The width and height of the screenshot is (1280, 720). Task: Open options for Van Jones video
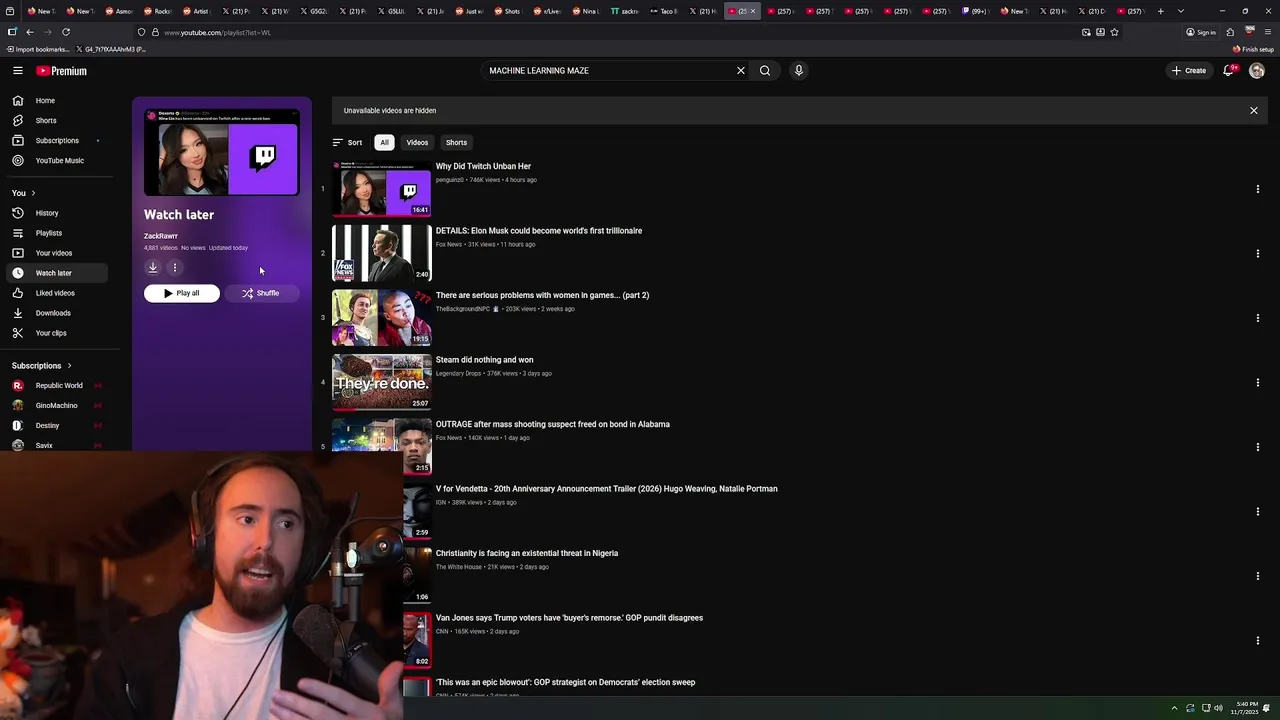pos(1257,640)
